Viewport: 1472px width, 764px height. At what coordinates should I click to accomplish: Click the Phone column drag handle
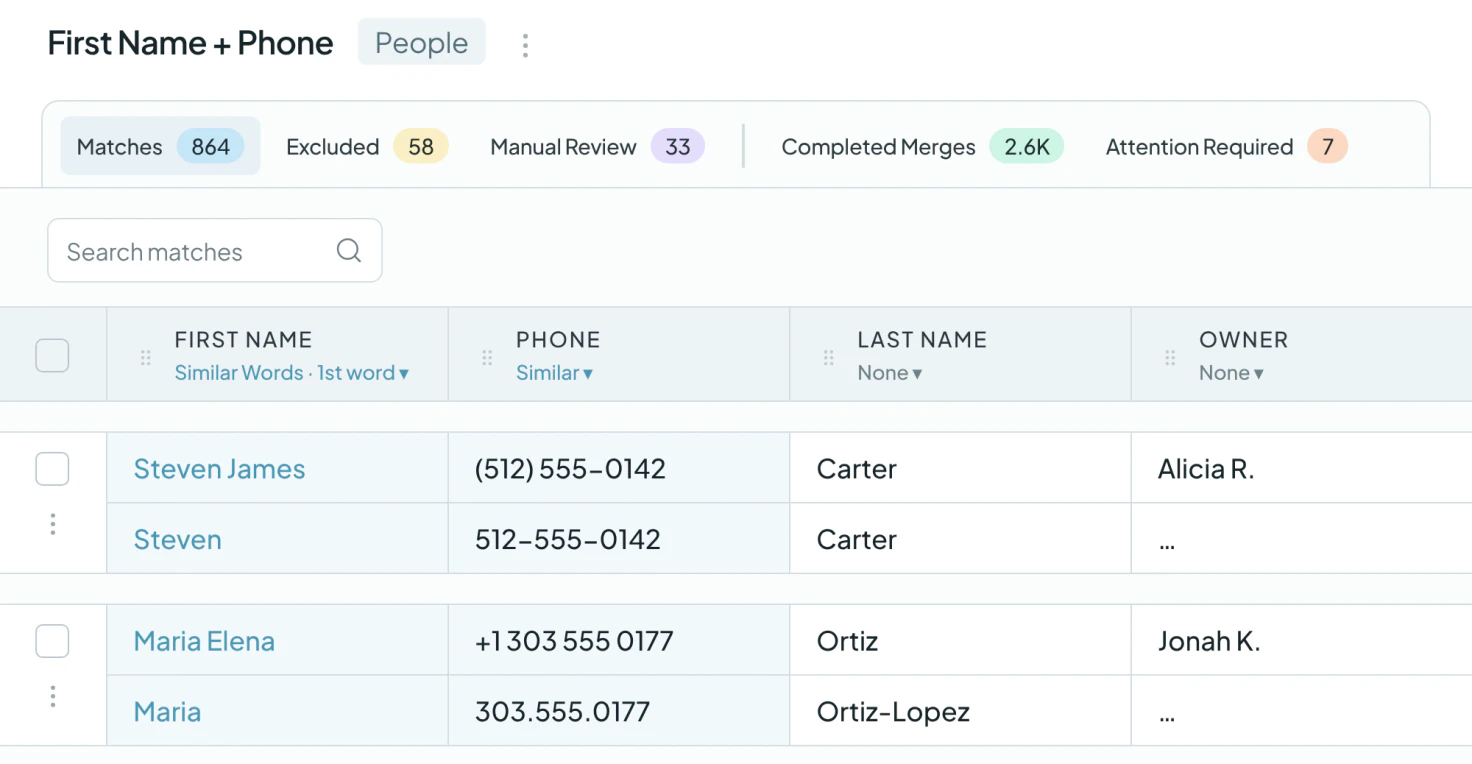(x=487, y=357)
